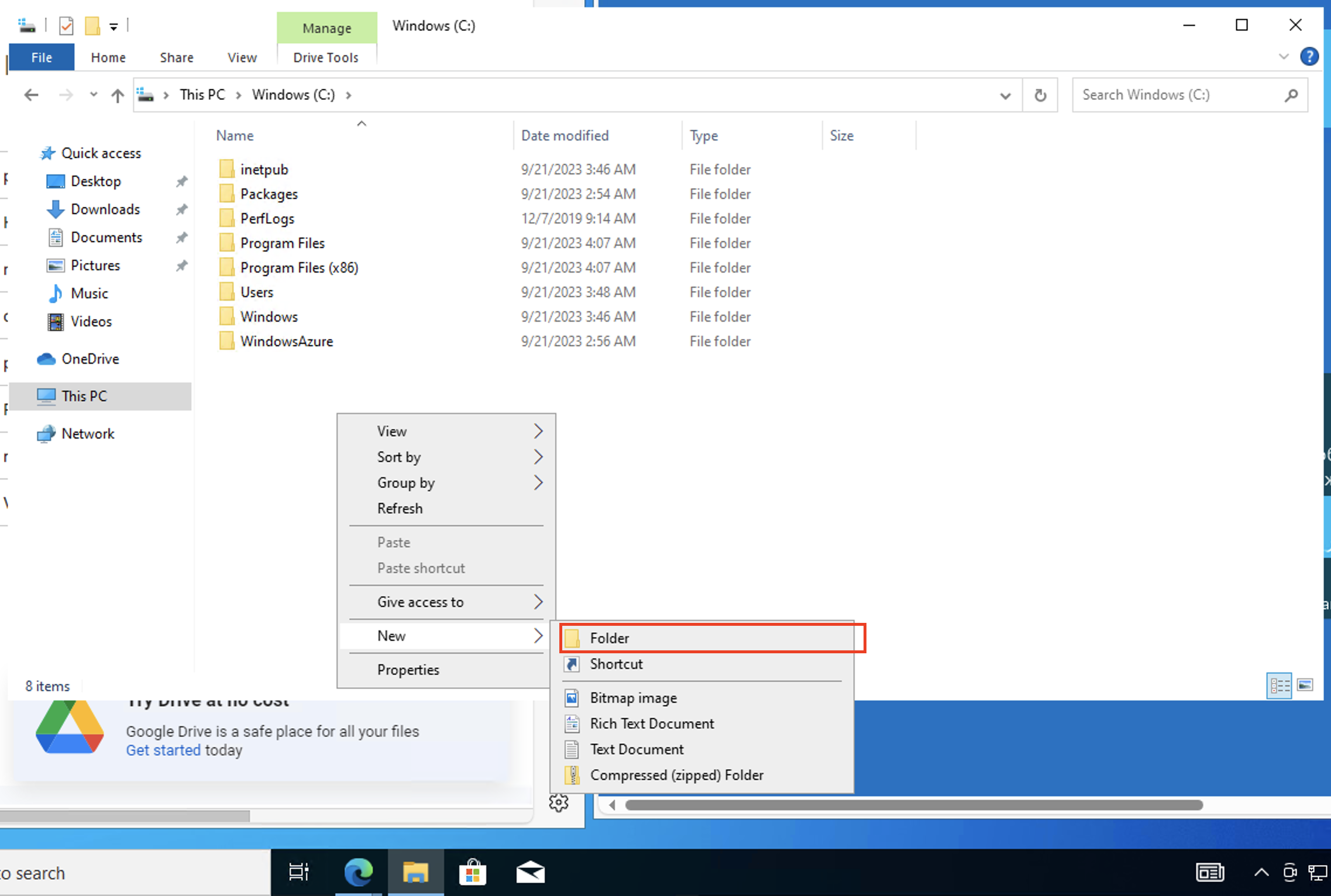Open the recent locations dropdown arrow

coord(93,95)
